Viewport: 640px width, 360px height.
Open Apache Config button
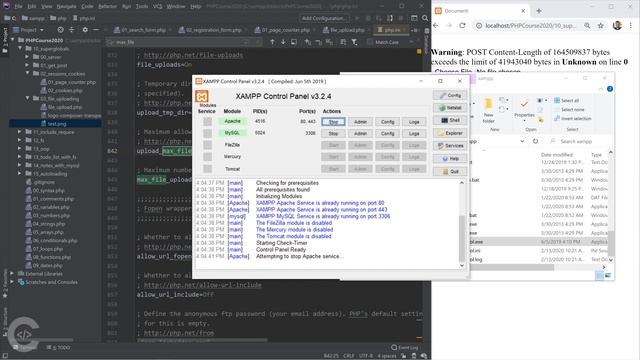pos(387,122)
